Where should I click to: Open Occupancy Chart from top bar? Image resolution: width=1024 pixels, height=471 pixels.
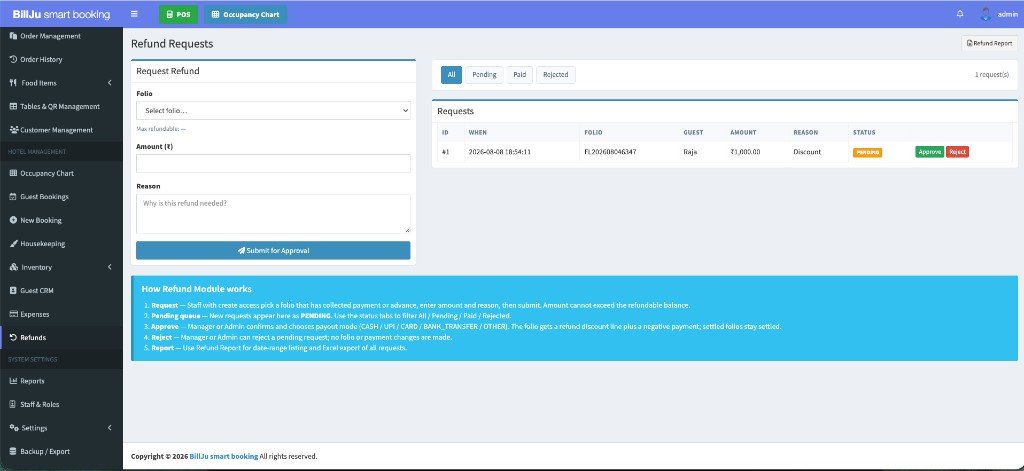tap(245, 14)
